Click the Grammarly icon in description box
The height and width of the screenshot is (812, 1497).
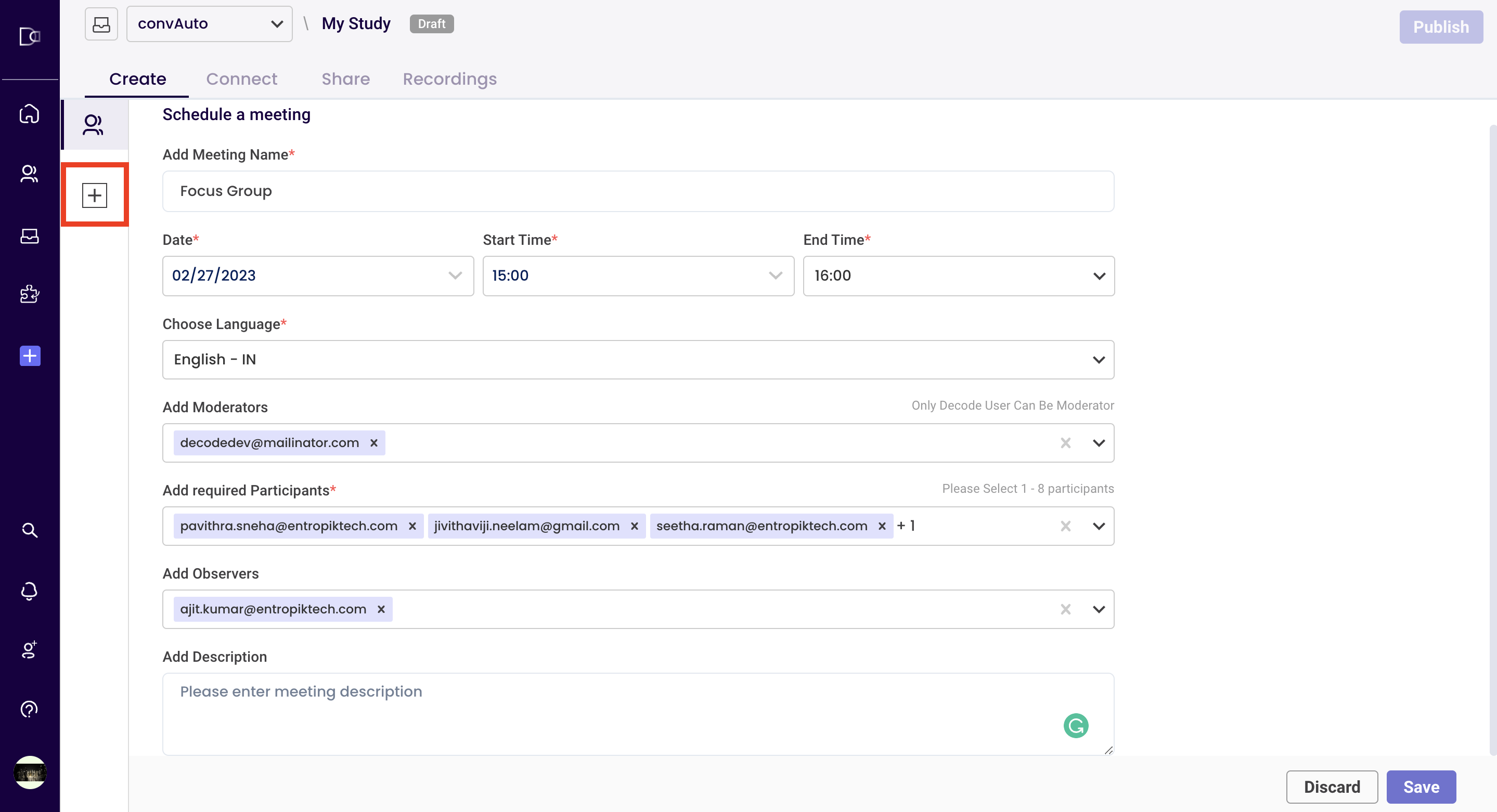(1076, 726)
